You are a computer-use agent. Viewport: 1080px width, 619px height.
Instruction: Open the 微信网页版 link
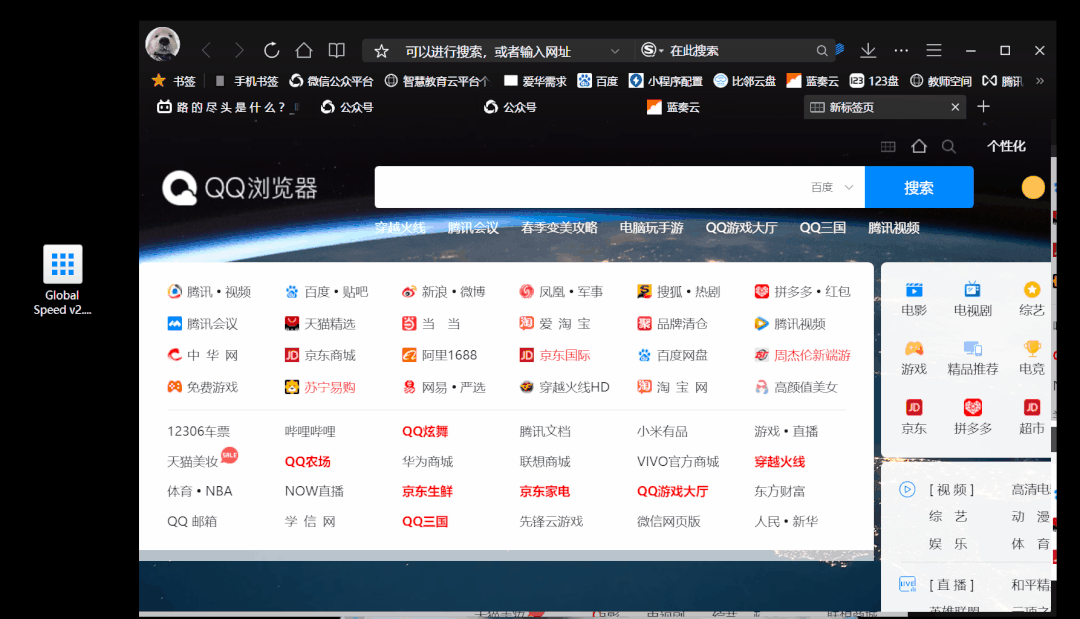669,521
